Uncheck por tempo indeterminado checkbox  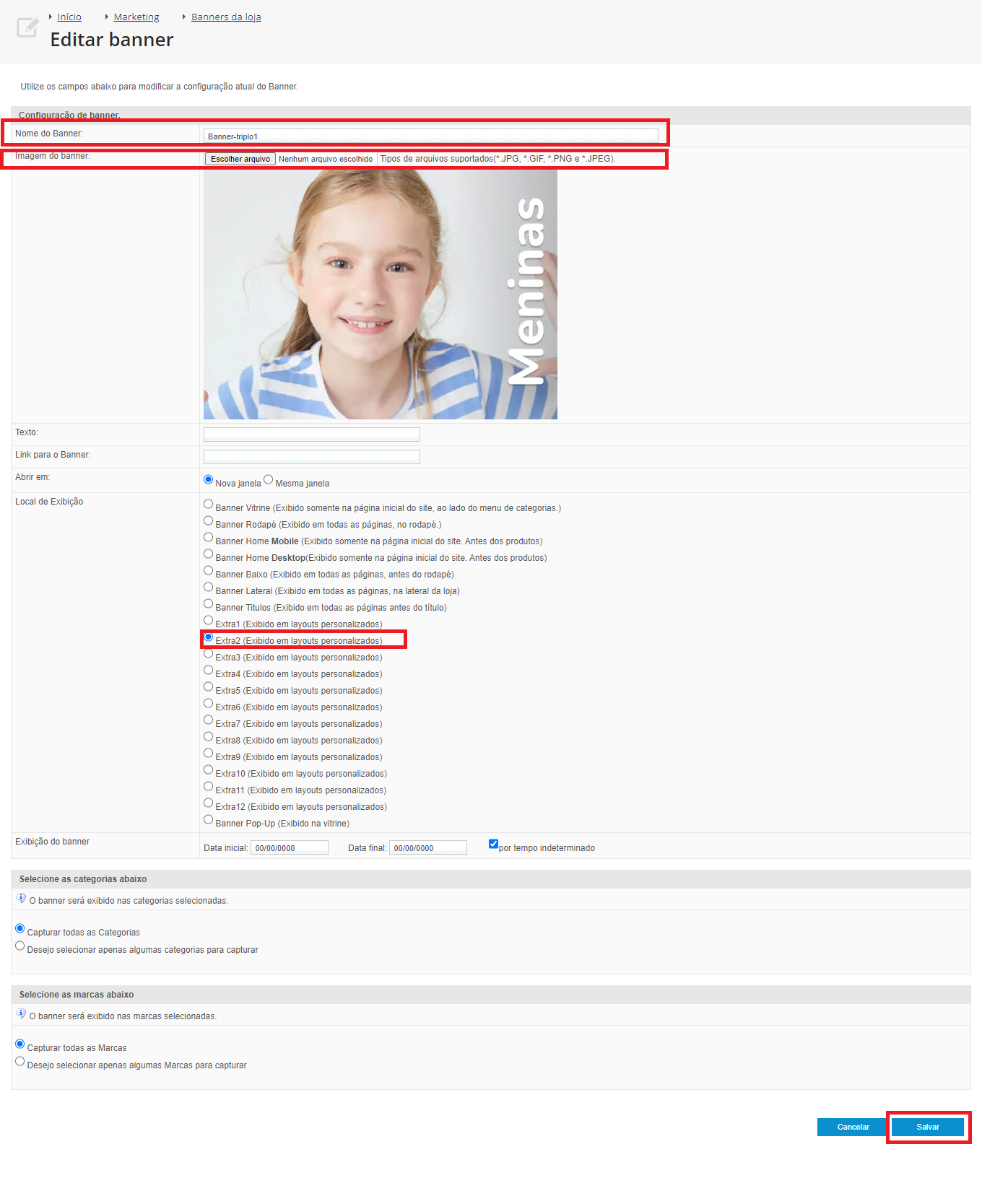click(x=493, y=844)
